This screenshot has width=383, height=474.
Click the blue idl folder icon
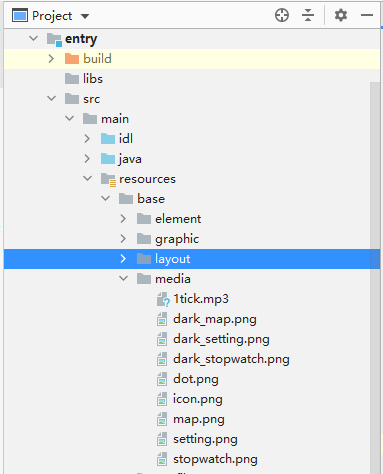click(108, 139)
